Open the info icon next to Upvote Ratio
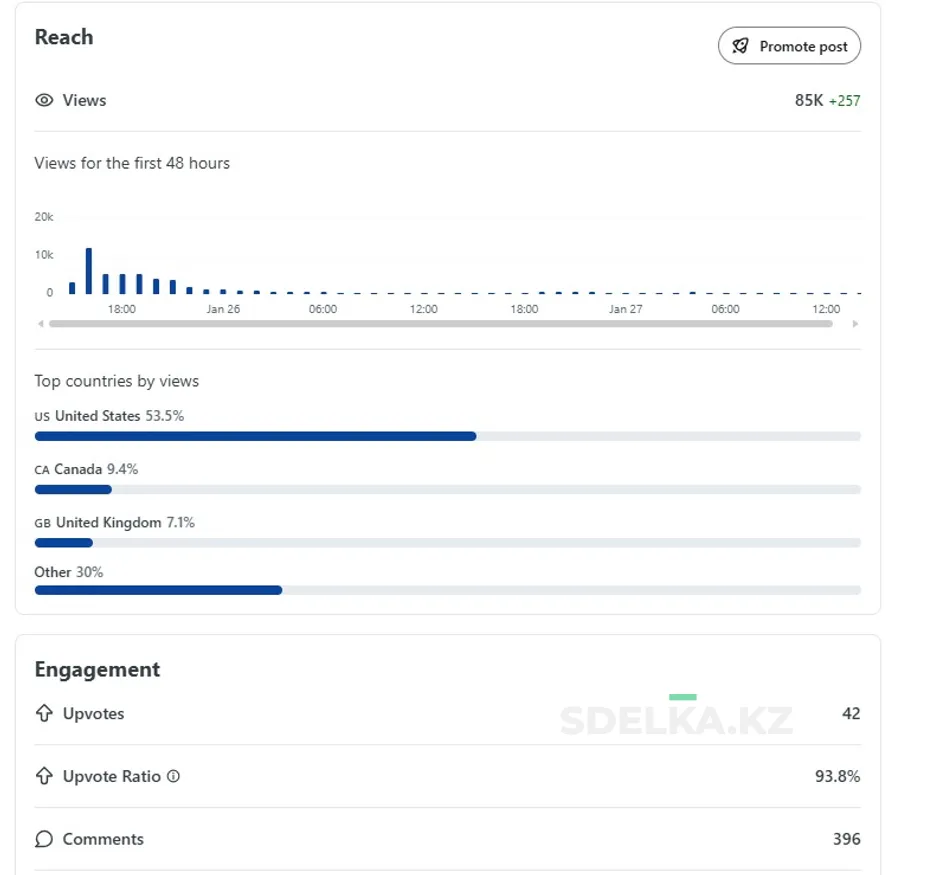933x875 pixels. coord(173,776)
